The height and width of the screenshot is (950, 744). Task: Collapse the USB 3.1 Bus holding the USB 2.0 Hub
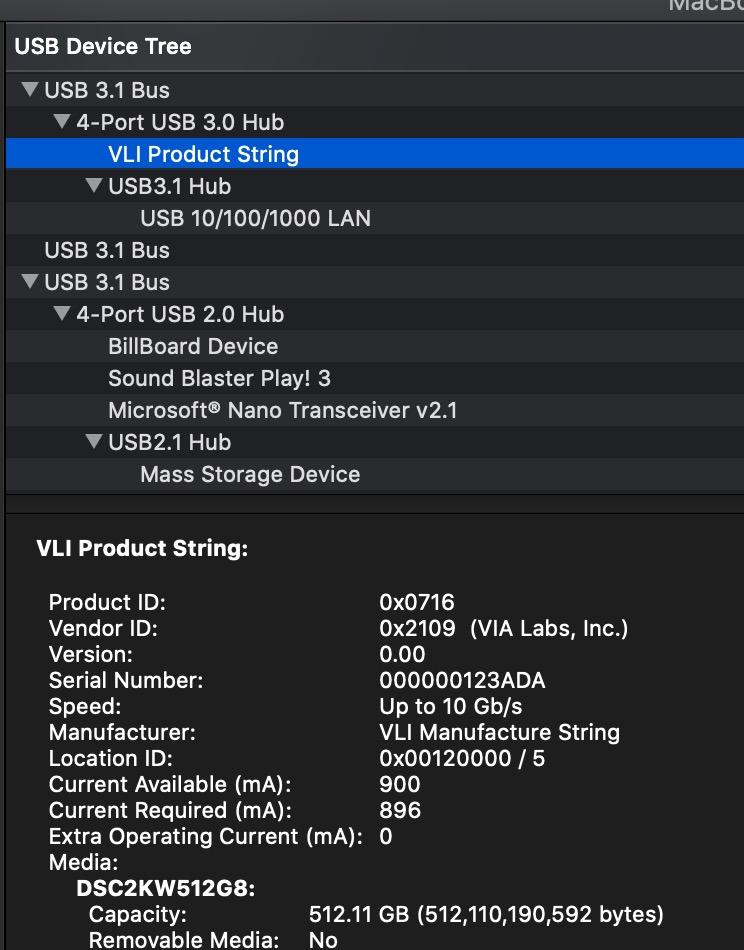(x=28, y=282)
